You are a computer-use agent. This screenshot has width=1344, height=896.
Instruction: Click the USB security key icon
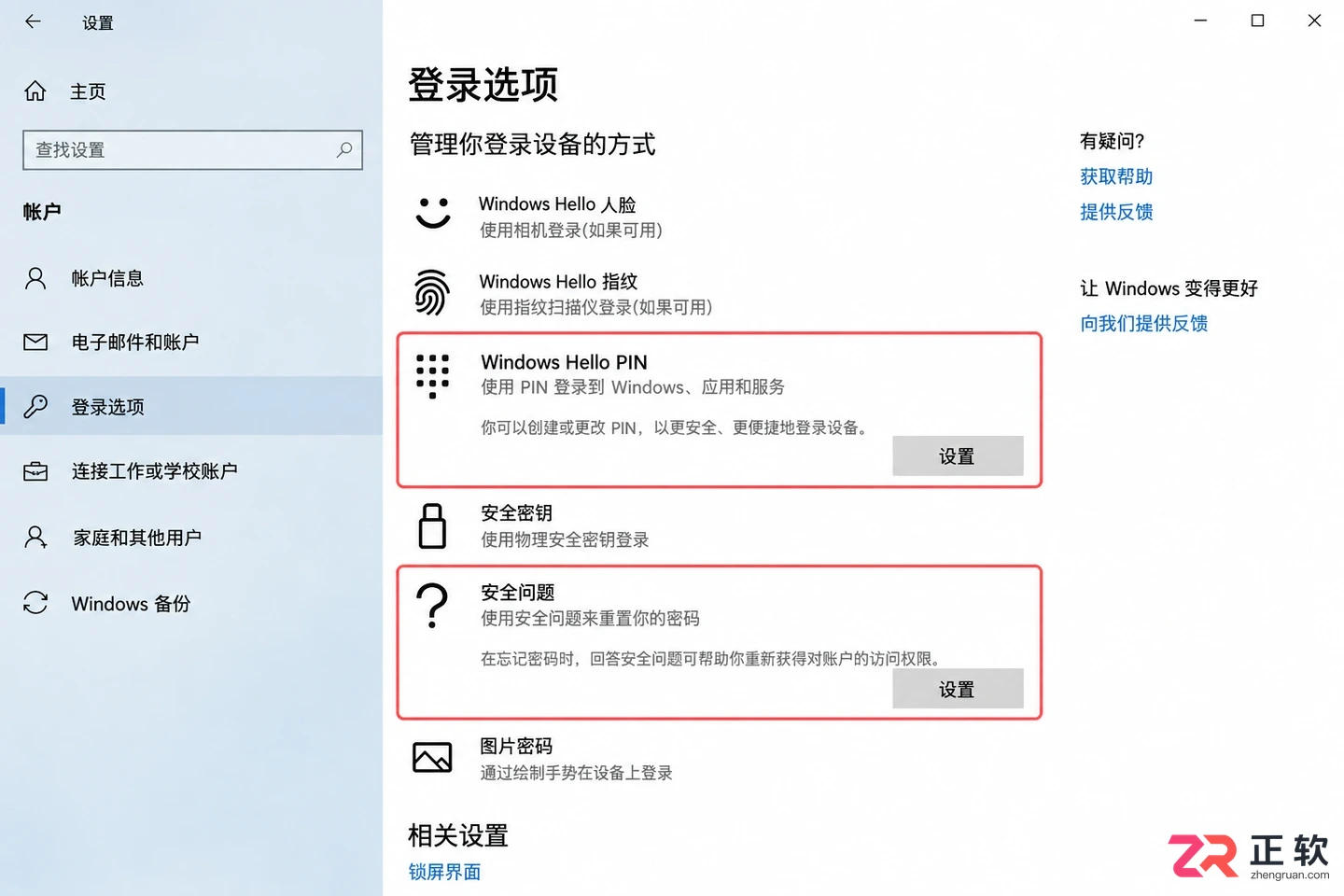click(x=432, y=525)
